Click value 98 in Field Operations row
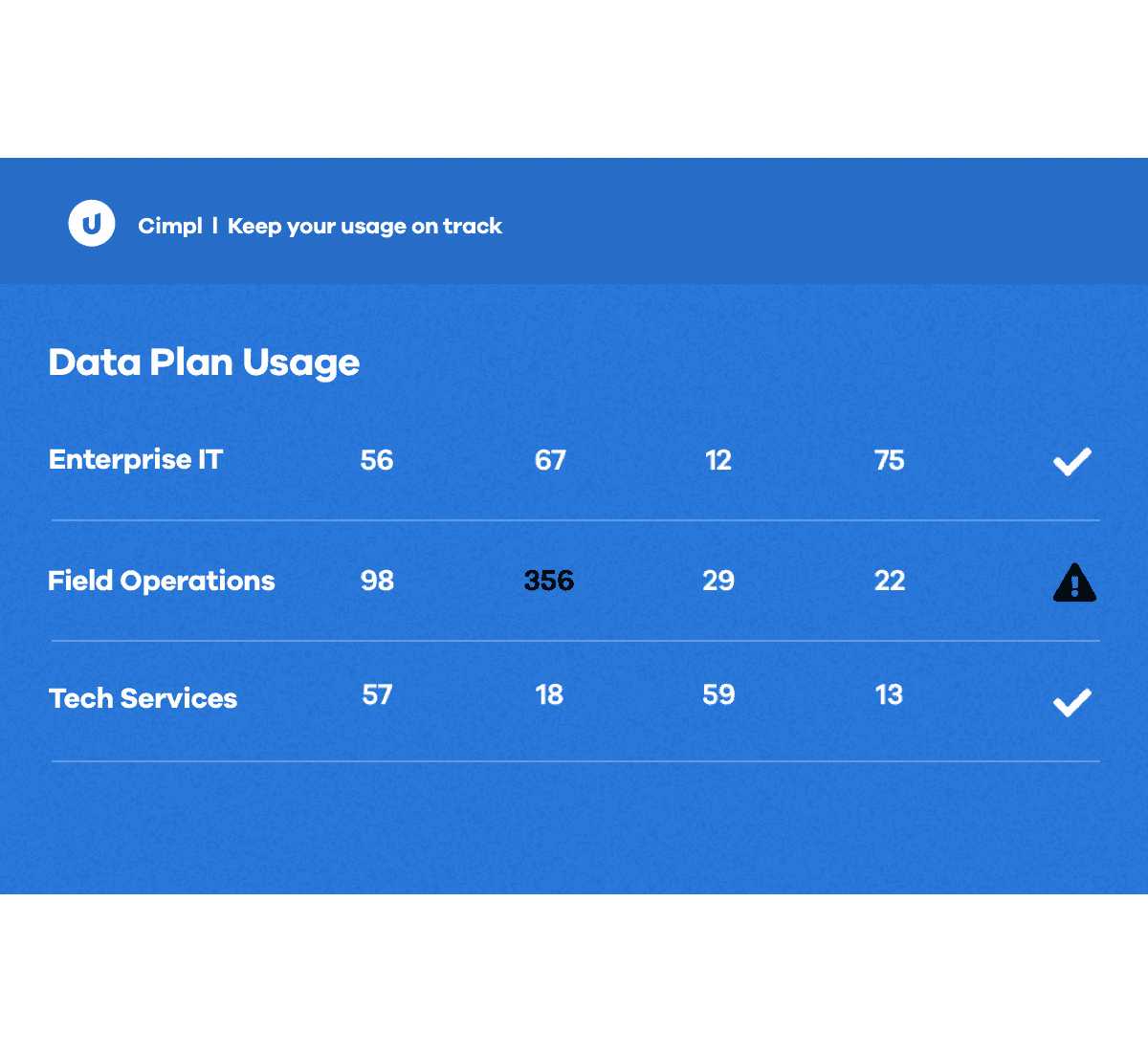 tap(377, 581)
